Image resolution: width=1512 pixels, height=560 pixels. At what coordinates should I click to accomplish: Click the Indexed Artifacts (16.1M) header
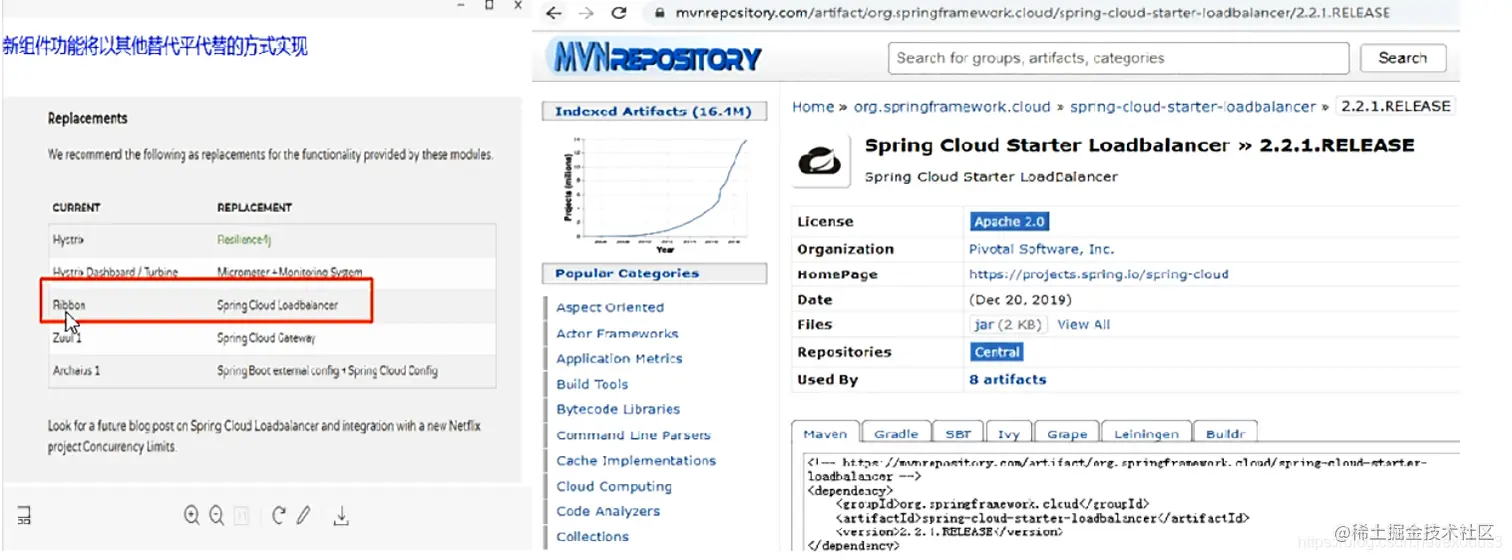click(653, 112)
